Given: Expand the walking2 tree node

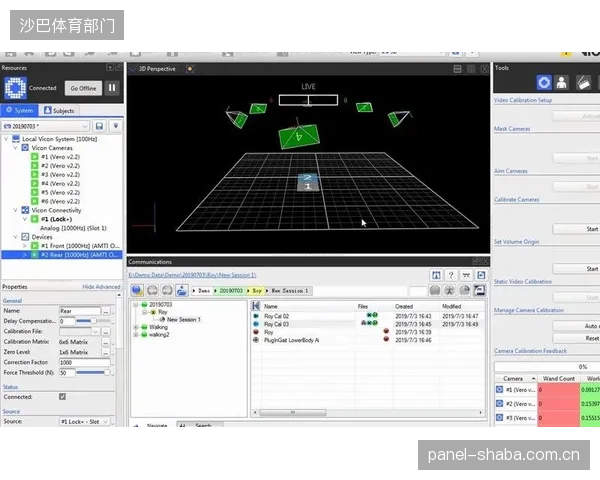Looking at the screenshot, I should [x=135, y=335].
